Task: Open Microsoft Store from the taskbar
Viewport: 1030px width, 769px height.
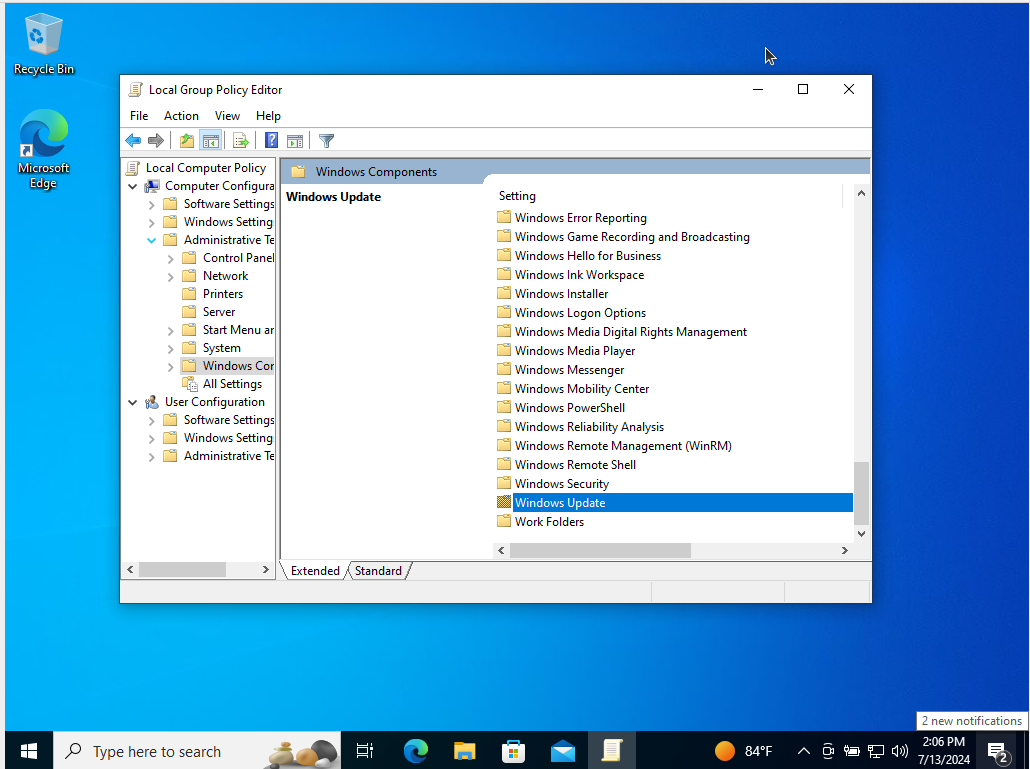Action: click(x=513, y=751)
